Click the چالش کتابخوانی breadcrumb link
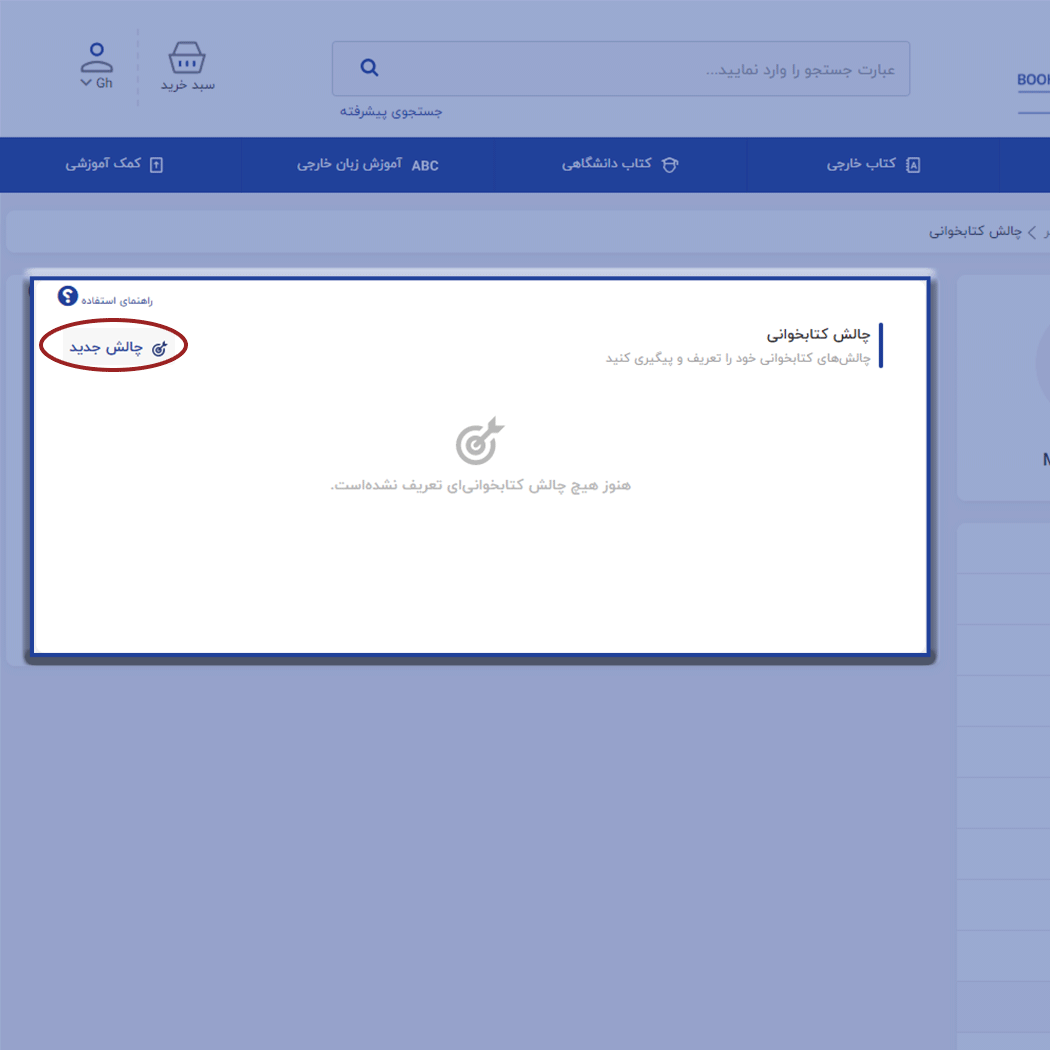Viewport: 1050px width, 1050px height. point(975,232)
